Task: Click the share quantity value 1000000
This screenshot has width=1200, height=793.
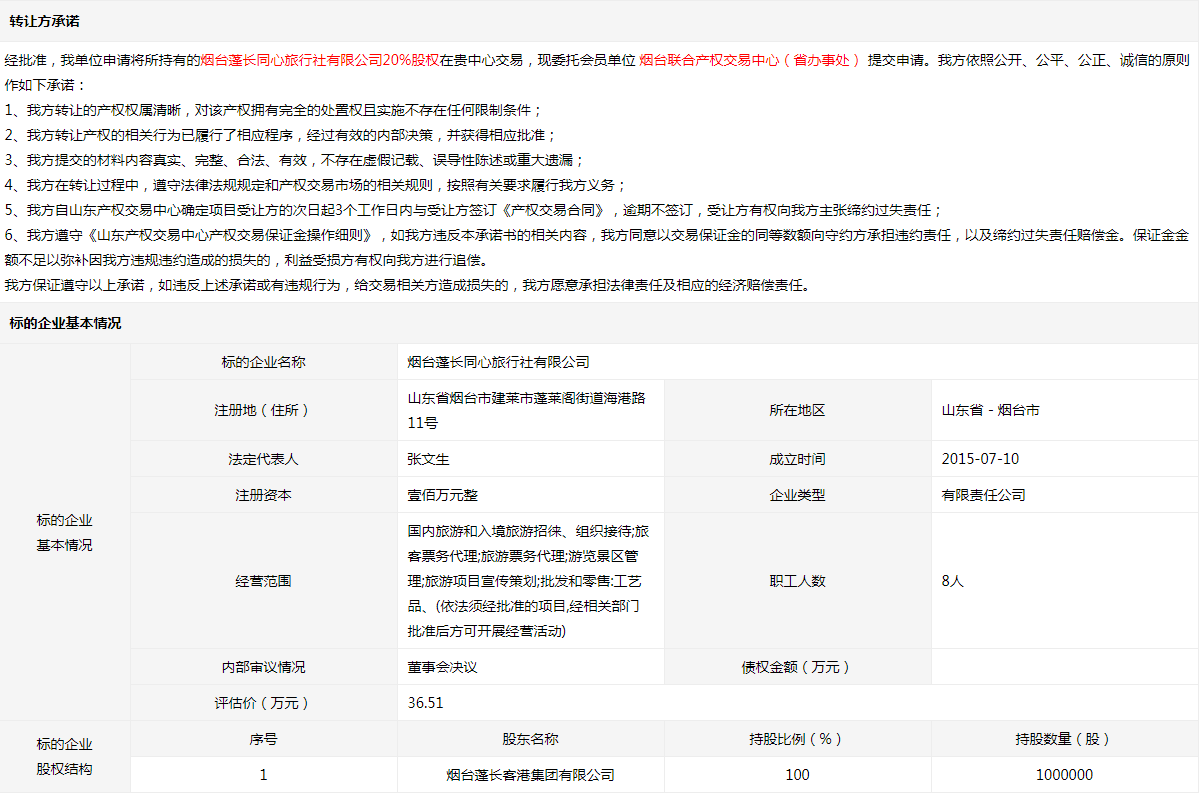Action: [1065, 775]
